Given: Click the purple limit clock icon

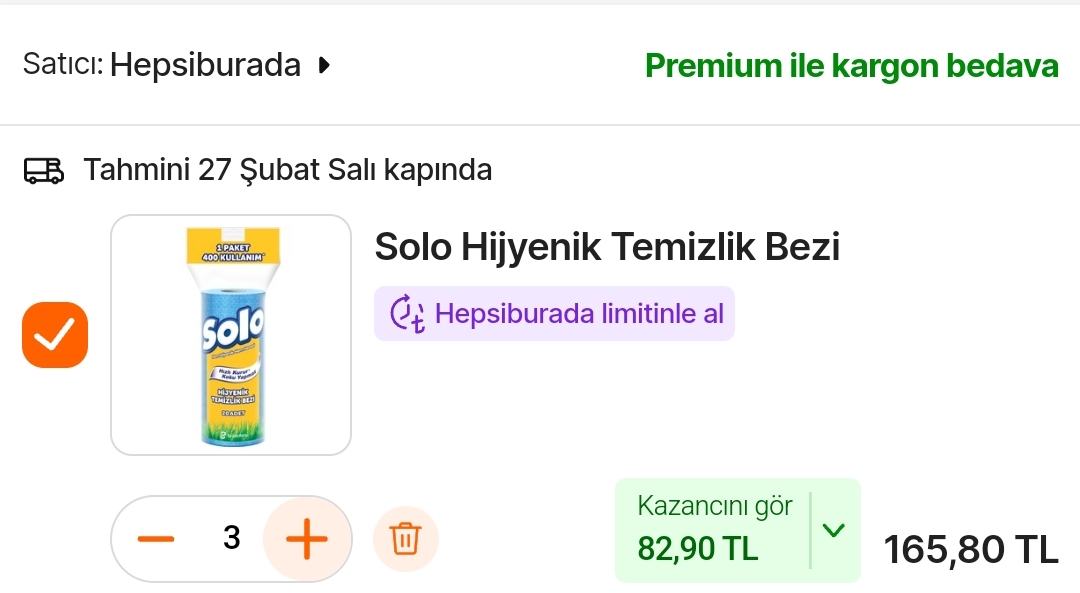Looking at the screenshot, I should click(407, 314).
